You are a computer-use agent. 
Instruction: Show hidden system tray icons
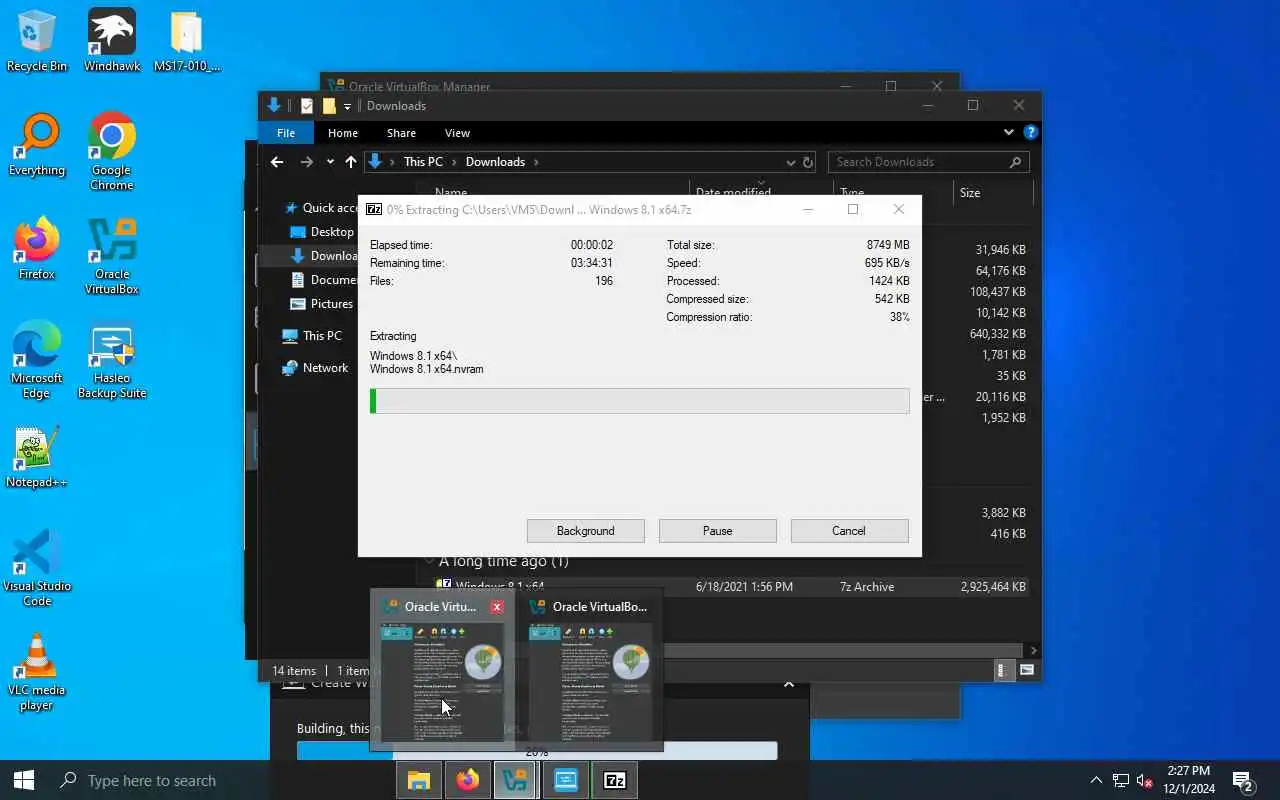pyautogui.click(x=1097, y=781)
